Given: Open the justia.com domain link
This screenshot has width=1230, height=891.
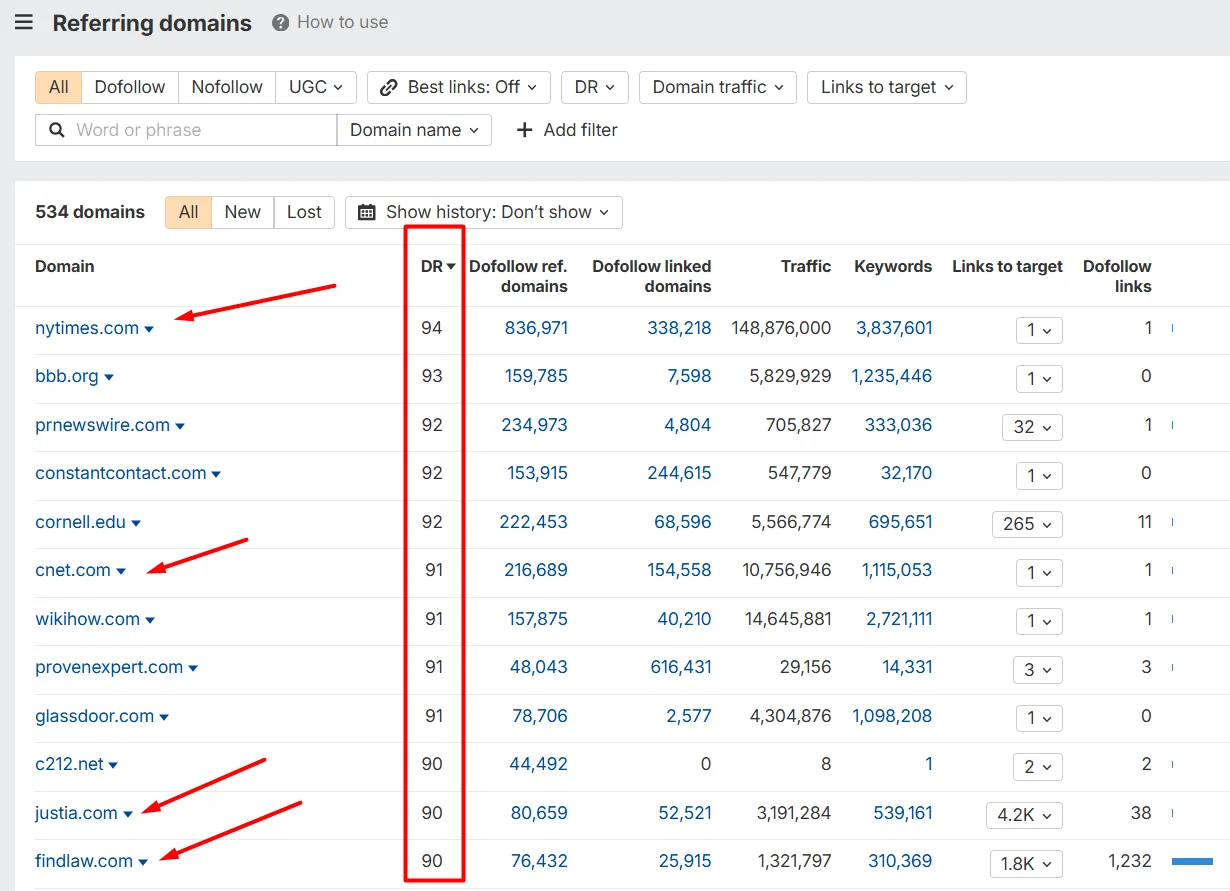Looking at the screenshot, I should click(76, 813).
